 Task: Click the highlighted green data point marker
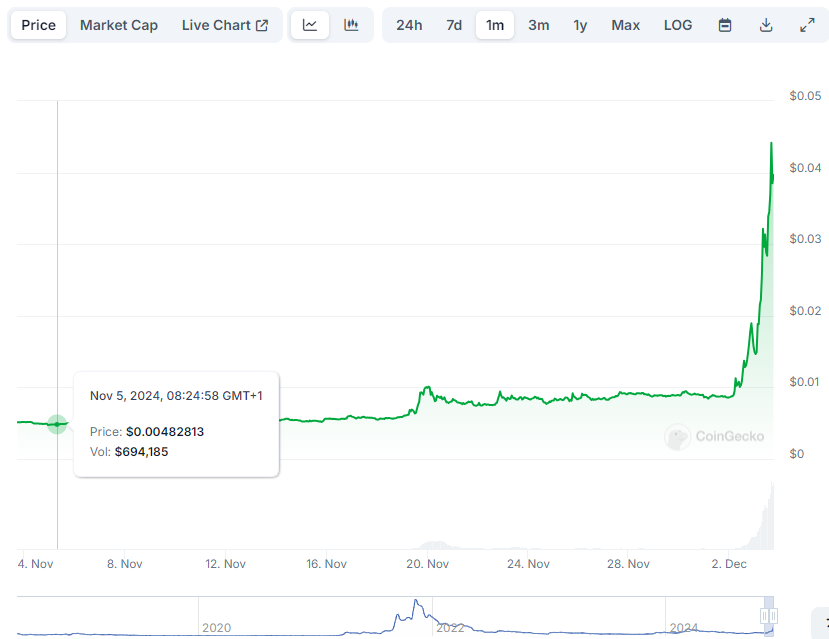click(x=57, y=424)
